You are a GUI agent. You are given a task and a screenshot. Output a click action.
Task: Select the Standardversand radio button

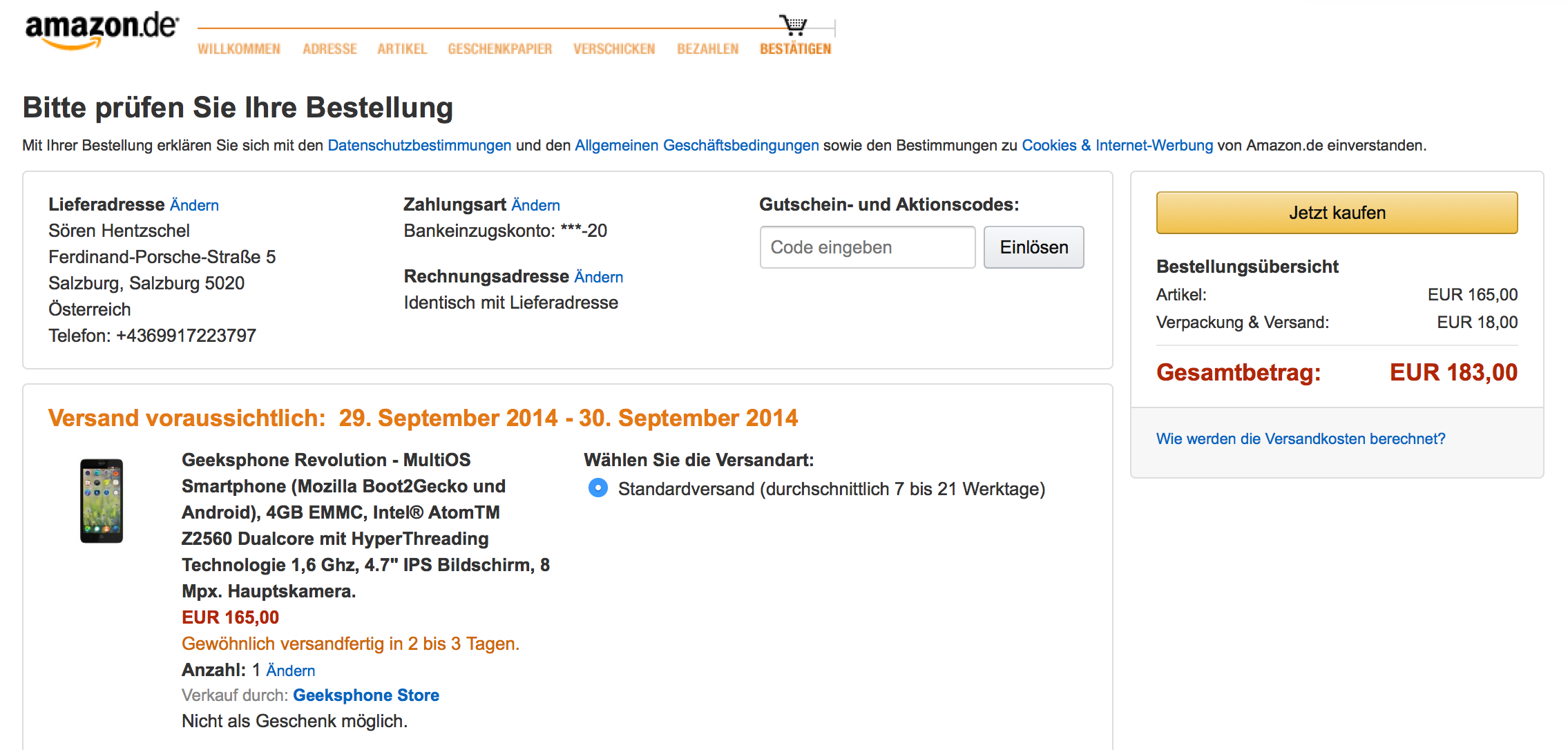click(598, 488)
